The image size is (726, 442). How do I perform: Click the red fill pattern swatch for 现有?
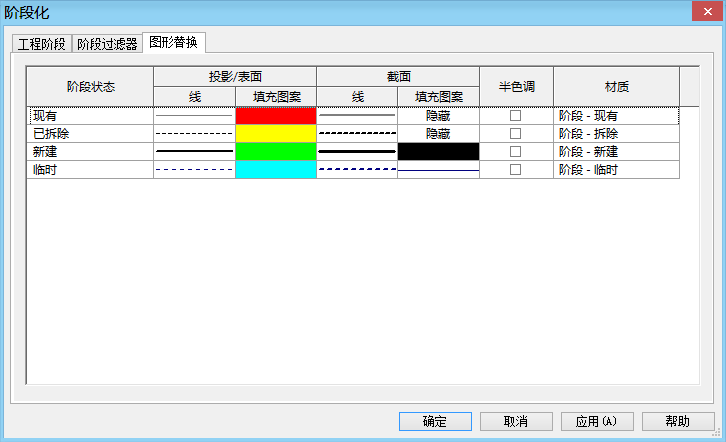276,115
